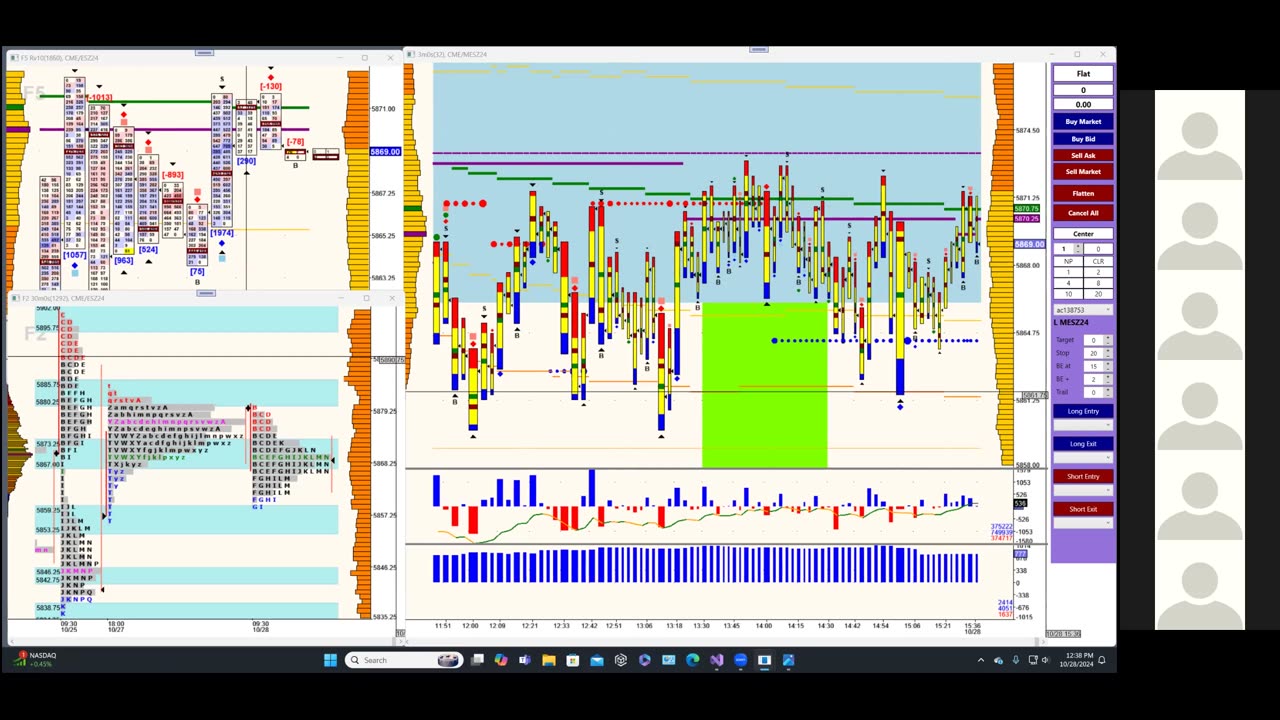Open File Explorer from the taskbar
Viewport: 1280px width, 720px height.
pyautogui.click(x=548, y=660)
